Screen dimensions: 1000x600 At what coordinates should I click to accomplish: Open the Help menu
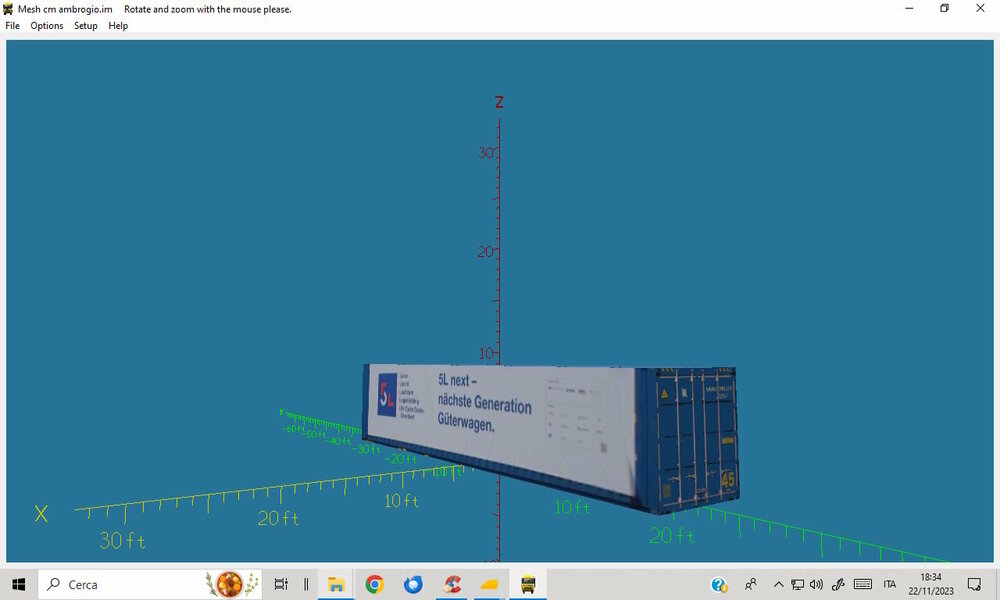[118, 26]
